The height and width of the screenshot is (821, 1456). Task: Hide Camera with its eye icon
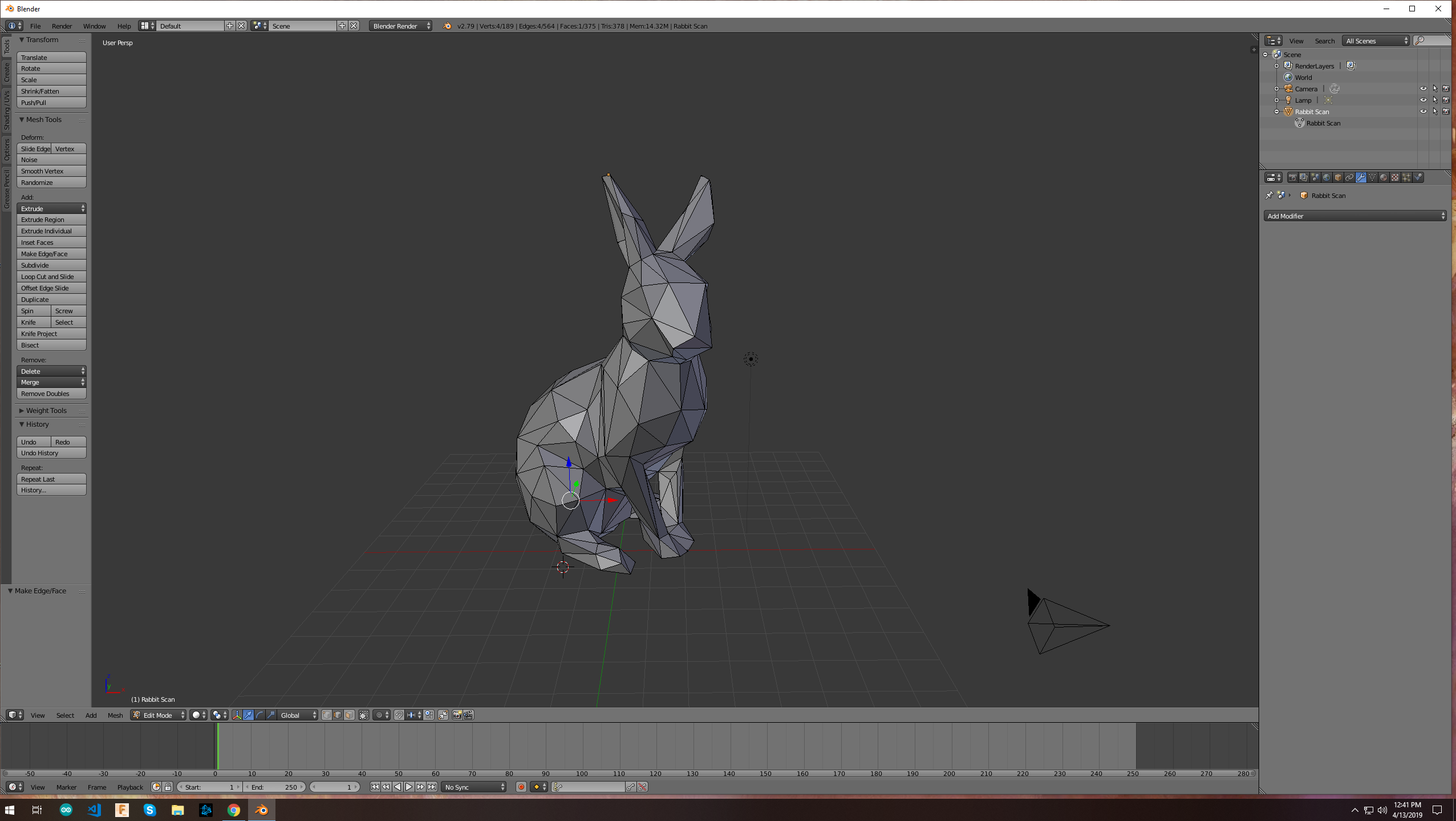tap(1423, 88)
